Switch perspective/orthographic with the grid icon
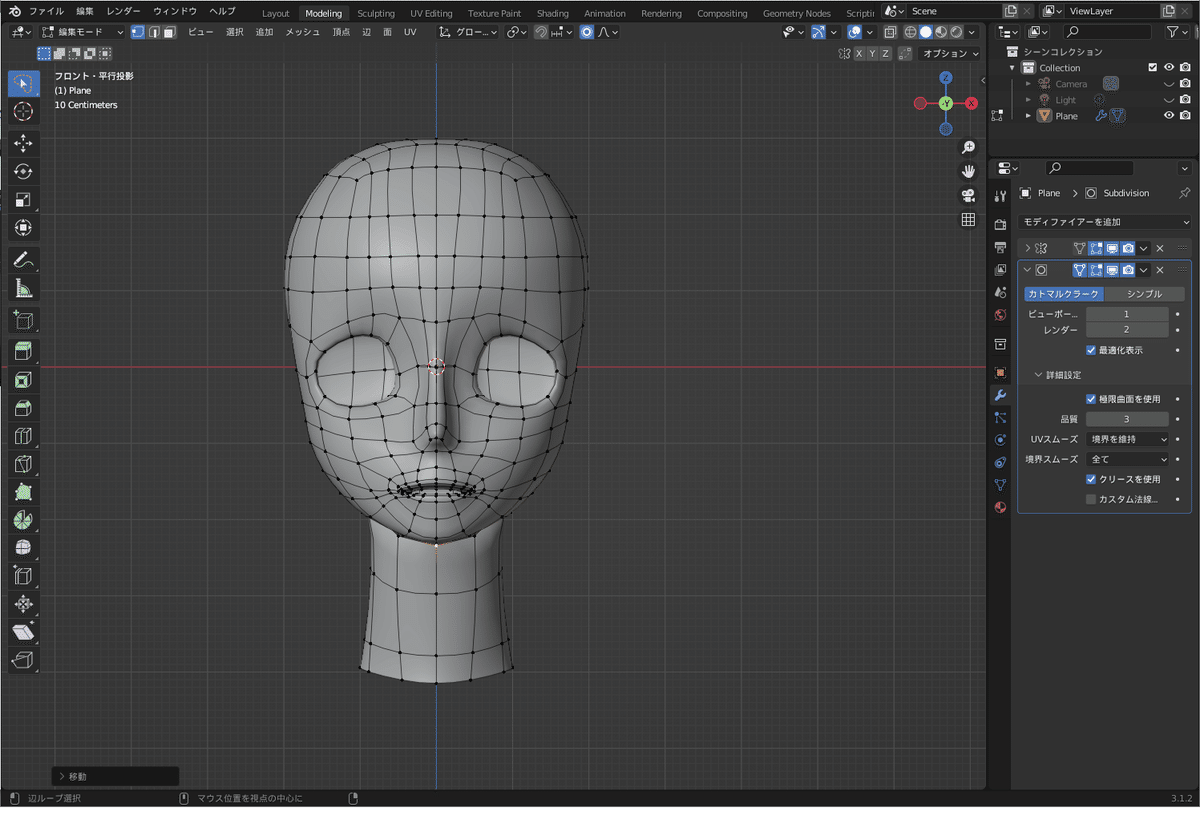The height and width of the screenshot is (831, 1200). pyautogui.click(x=968, y=219)
